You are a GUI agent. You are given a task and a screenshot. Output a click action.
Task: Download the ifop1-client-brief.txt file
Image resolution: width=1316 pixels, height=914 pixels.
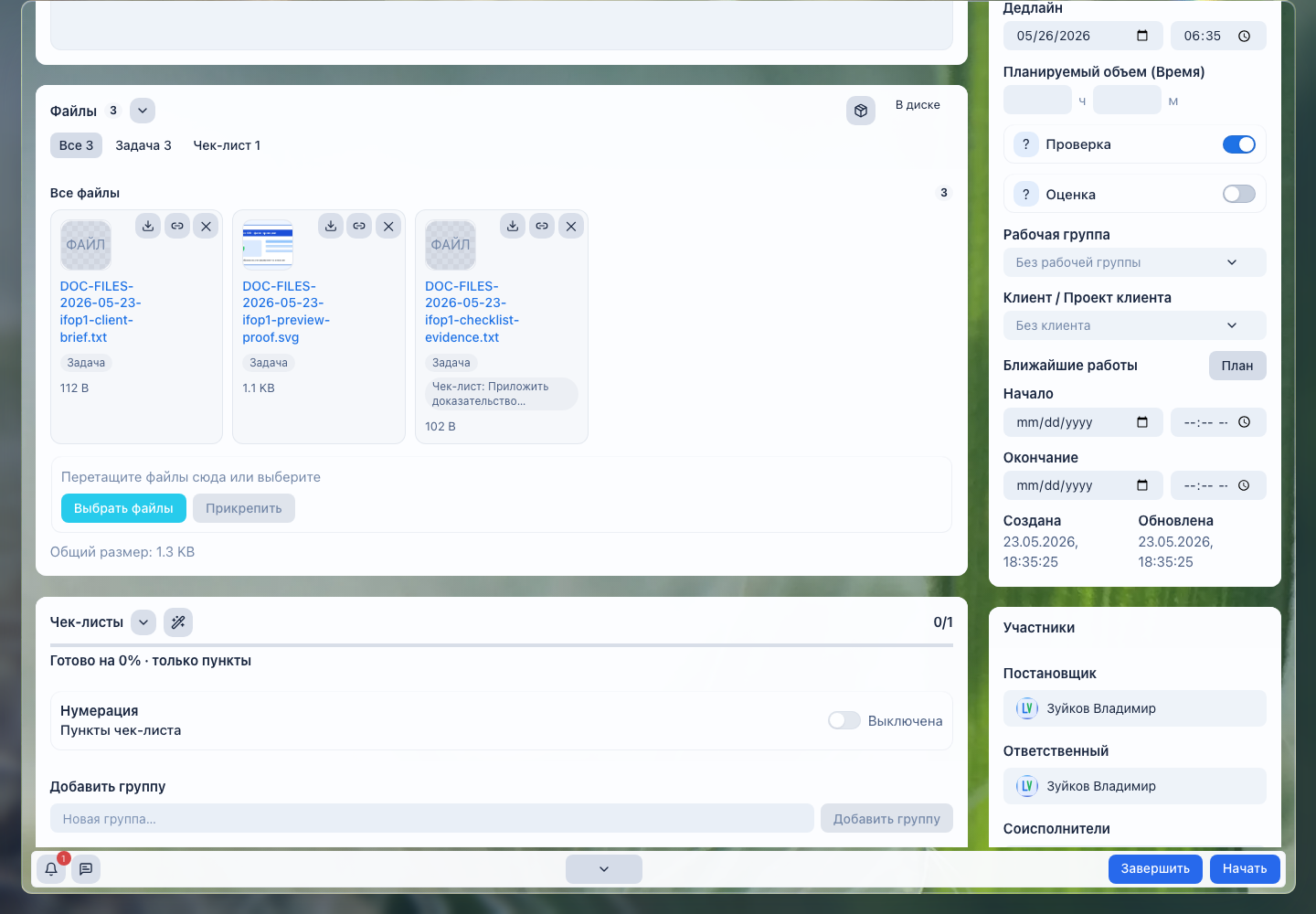(148, 226)
